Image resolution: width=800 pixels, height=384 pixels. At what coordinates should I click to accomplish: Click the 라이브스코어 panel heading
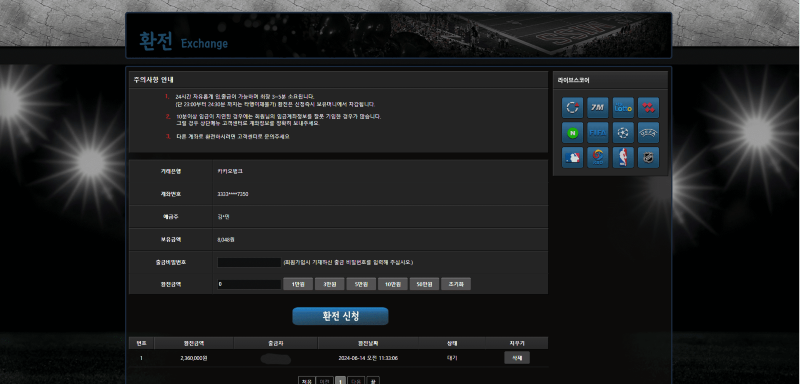573,80
